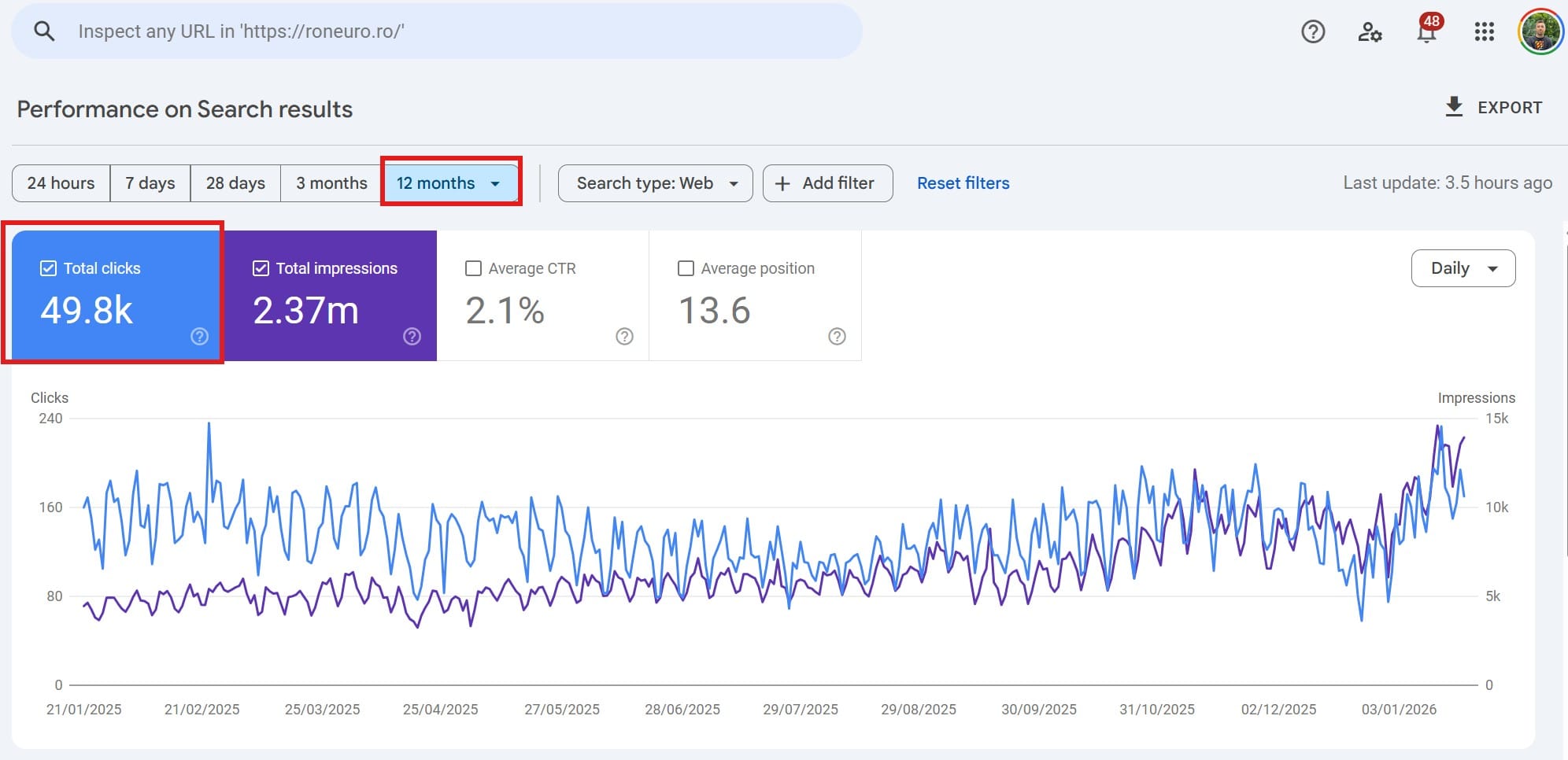This screenshot has height=760, width=1568.
Task: Open the Google account profile avatar
Action: [1540, 31]
